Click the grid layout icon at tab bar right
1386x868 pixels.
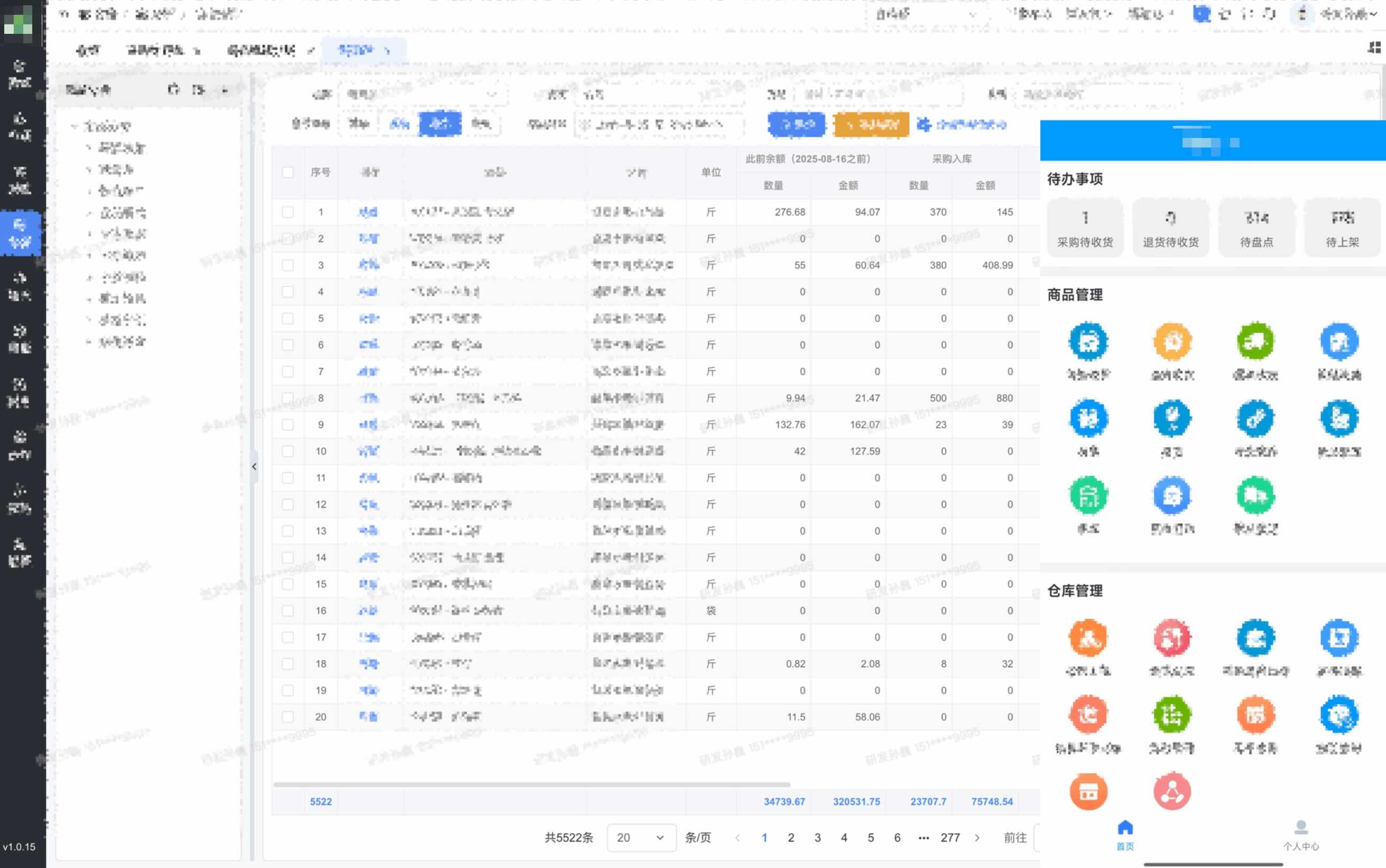(x=1374, y=48)
